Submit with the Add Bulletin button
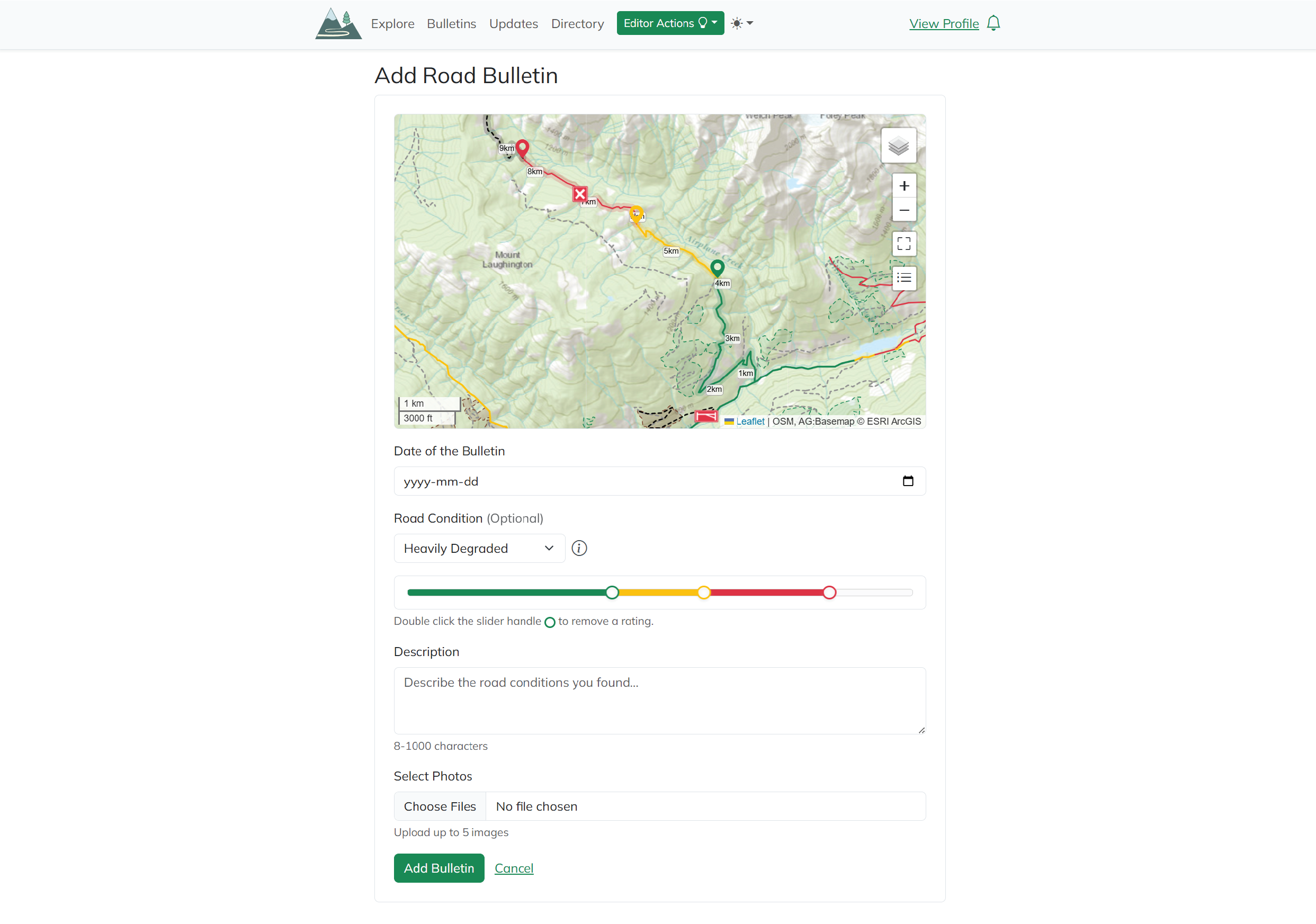The width and height of the screenshot is (1316, 924). [x=438, y=868]
